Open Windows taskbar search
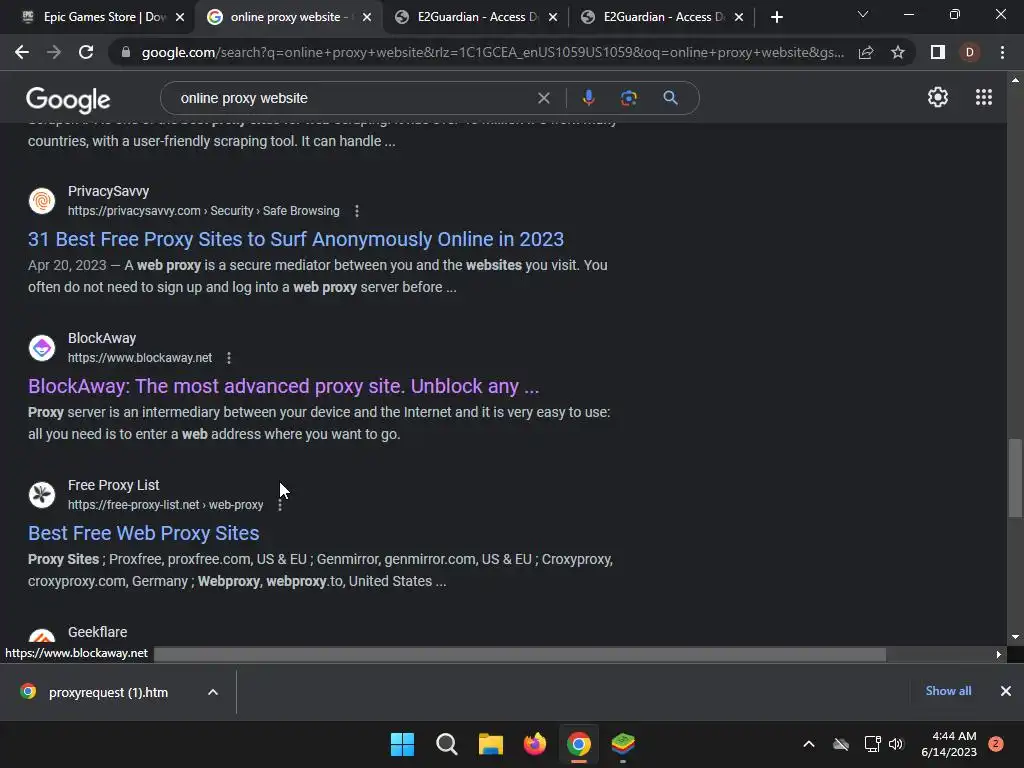Image resolution: width=1024 pixels, height=768 pixels. coord(447,744)
